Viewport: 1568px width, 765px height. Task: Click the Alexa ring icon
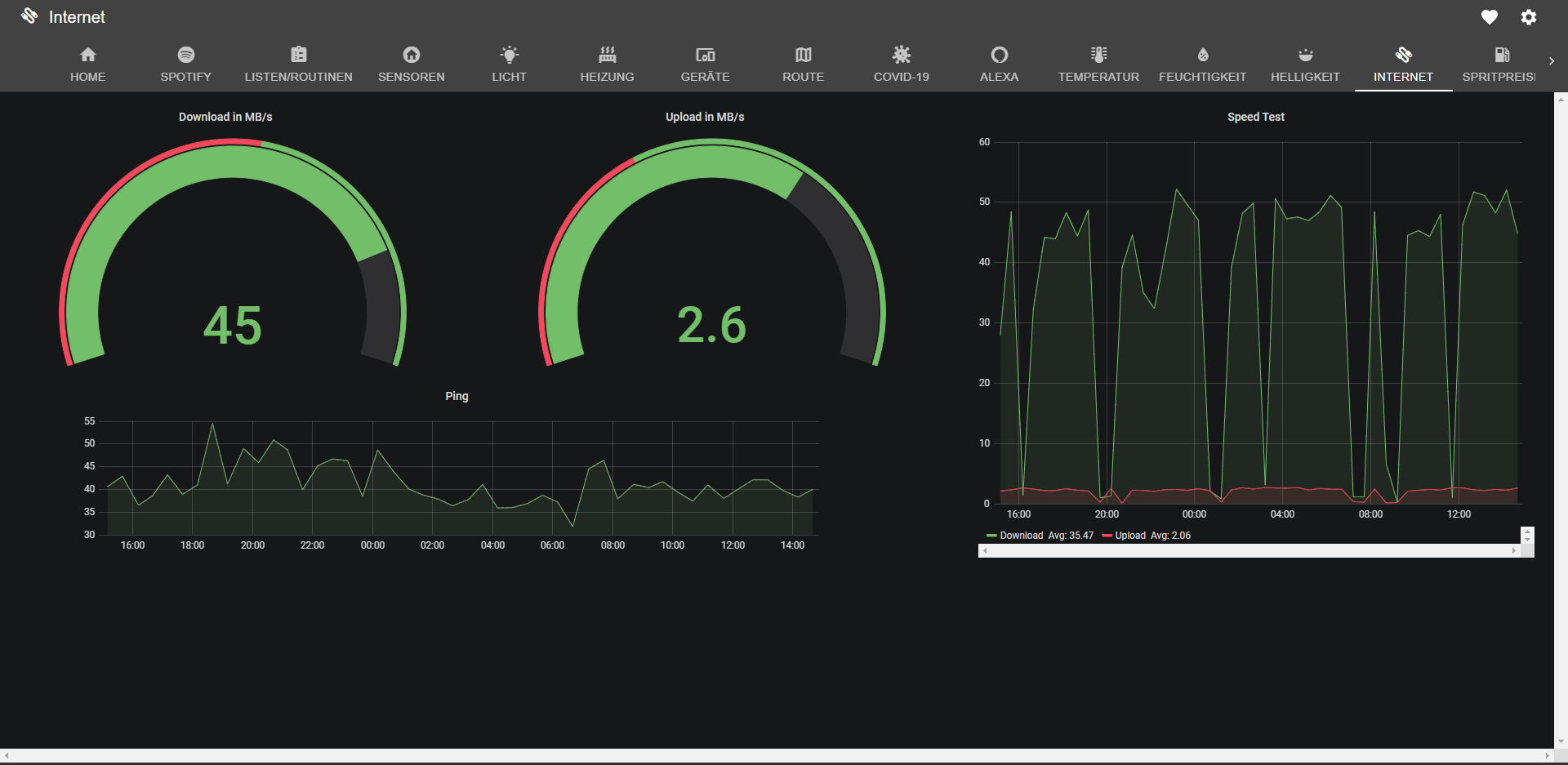click(x=1000, y=55)
